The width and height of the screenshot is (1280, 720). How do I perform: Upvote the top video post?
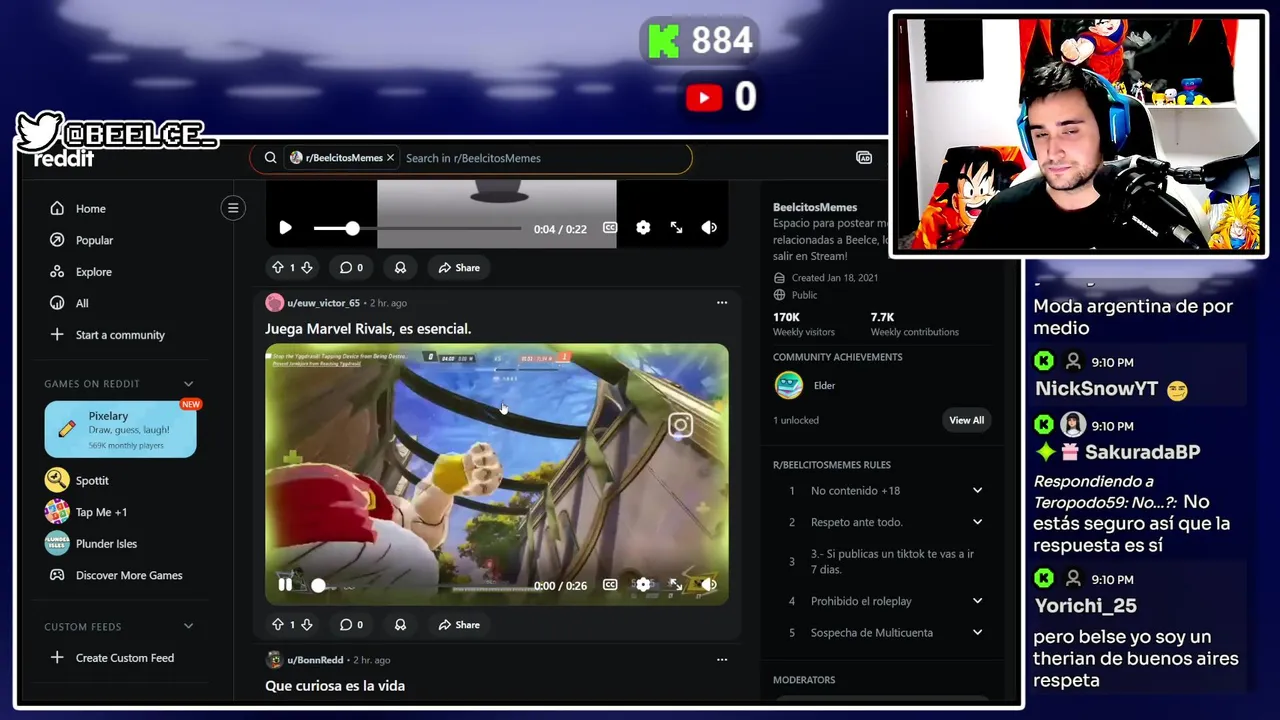(278, 267)
